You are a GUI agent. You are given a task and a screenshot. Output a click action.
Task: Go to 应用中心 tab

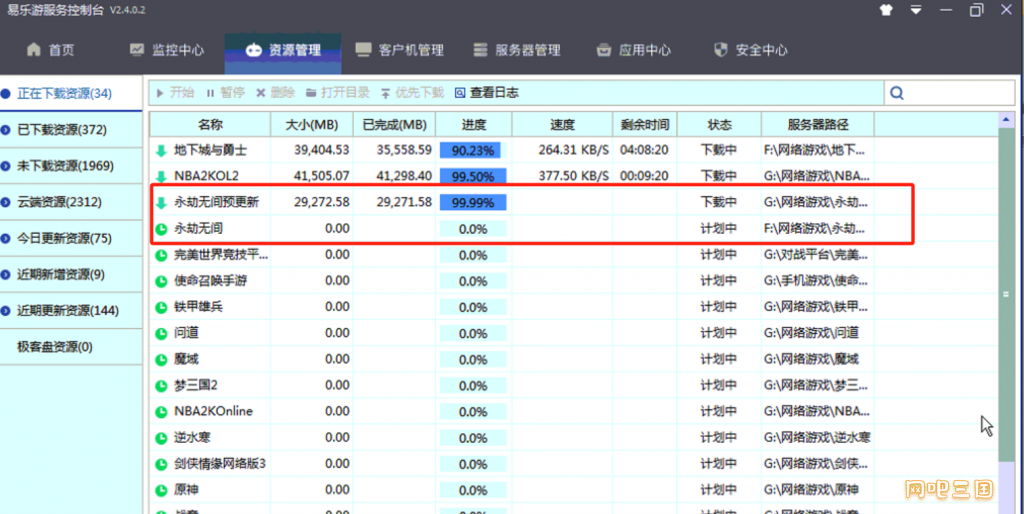point(633,50)
